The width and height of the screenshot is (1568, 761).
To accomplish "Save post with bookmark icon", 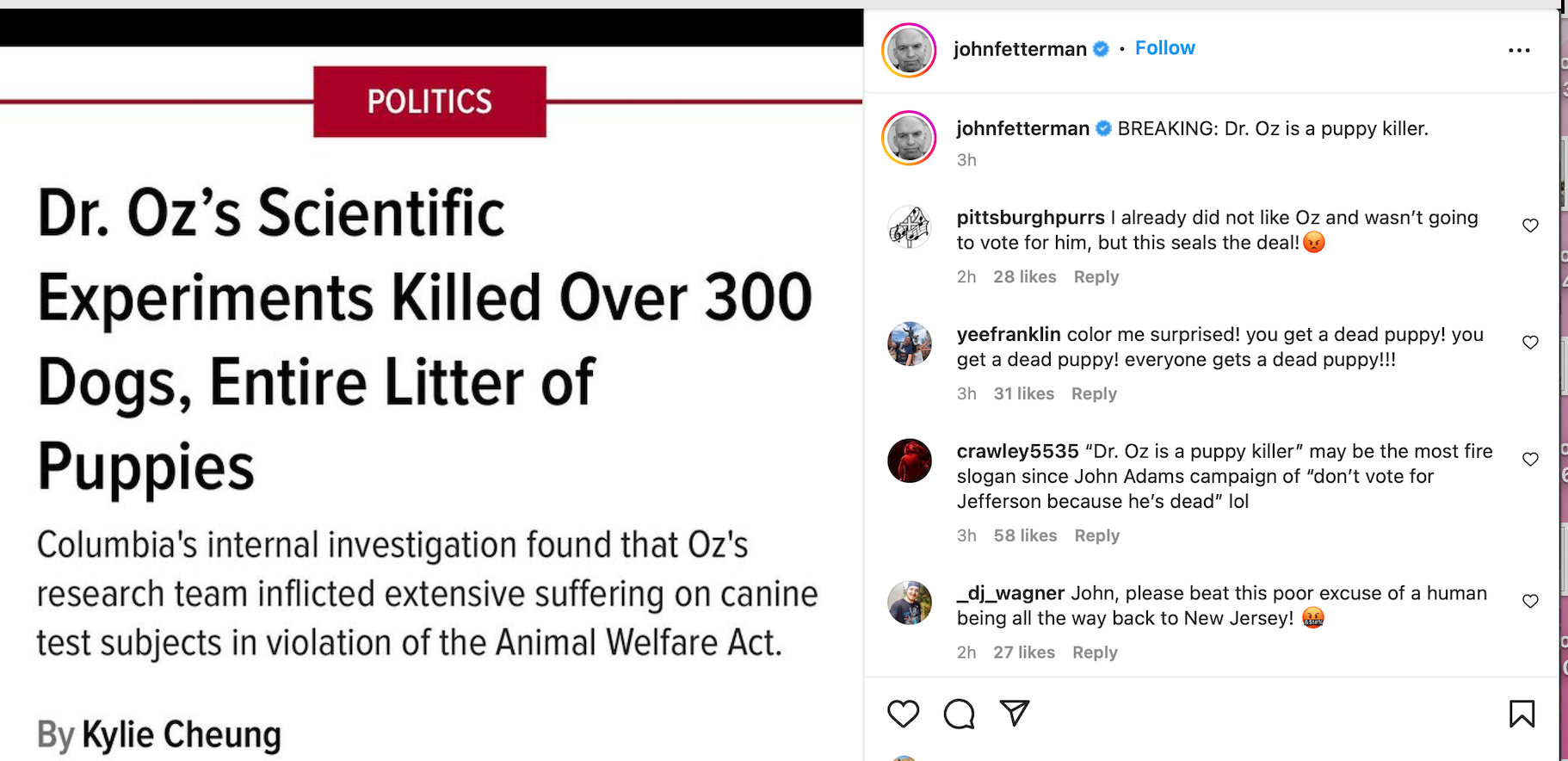I will coord(1522,714).
